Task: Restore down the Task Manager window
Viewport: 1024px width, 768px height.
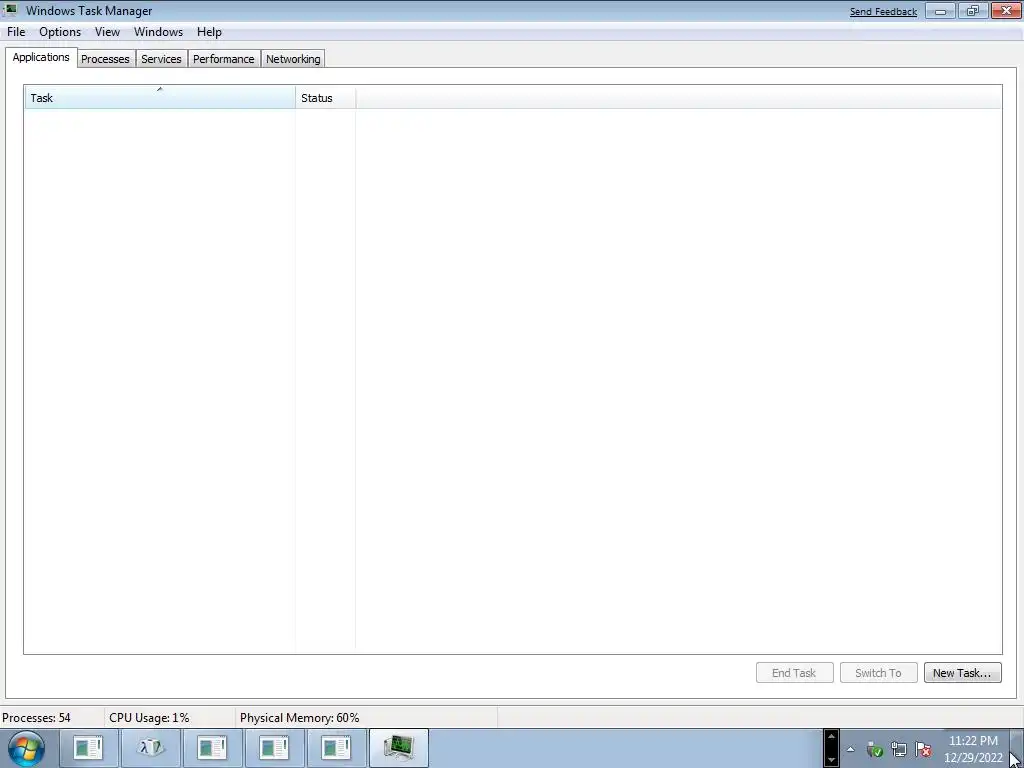Action: point(973,11)
